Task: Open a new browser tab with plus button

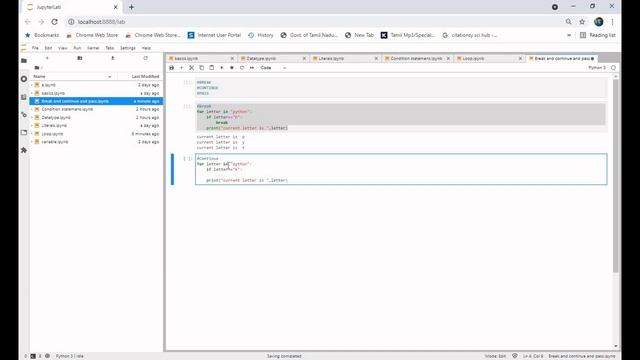Action: [131, 7]
